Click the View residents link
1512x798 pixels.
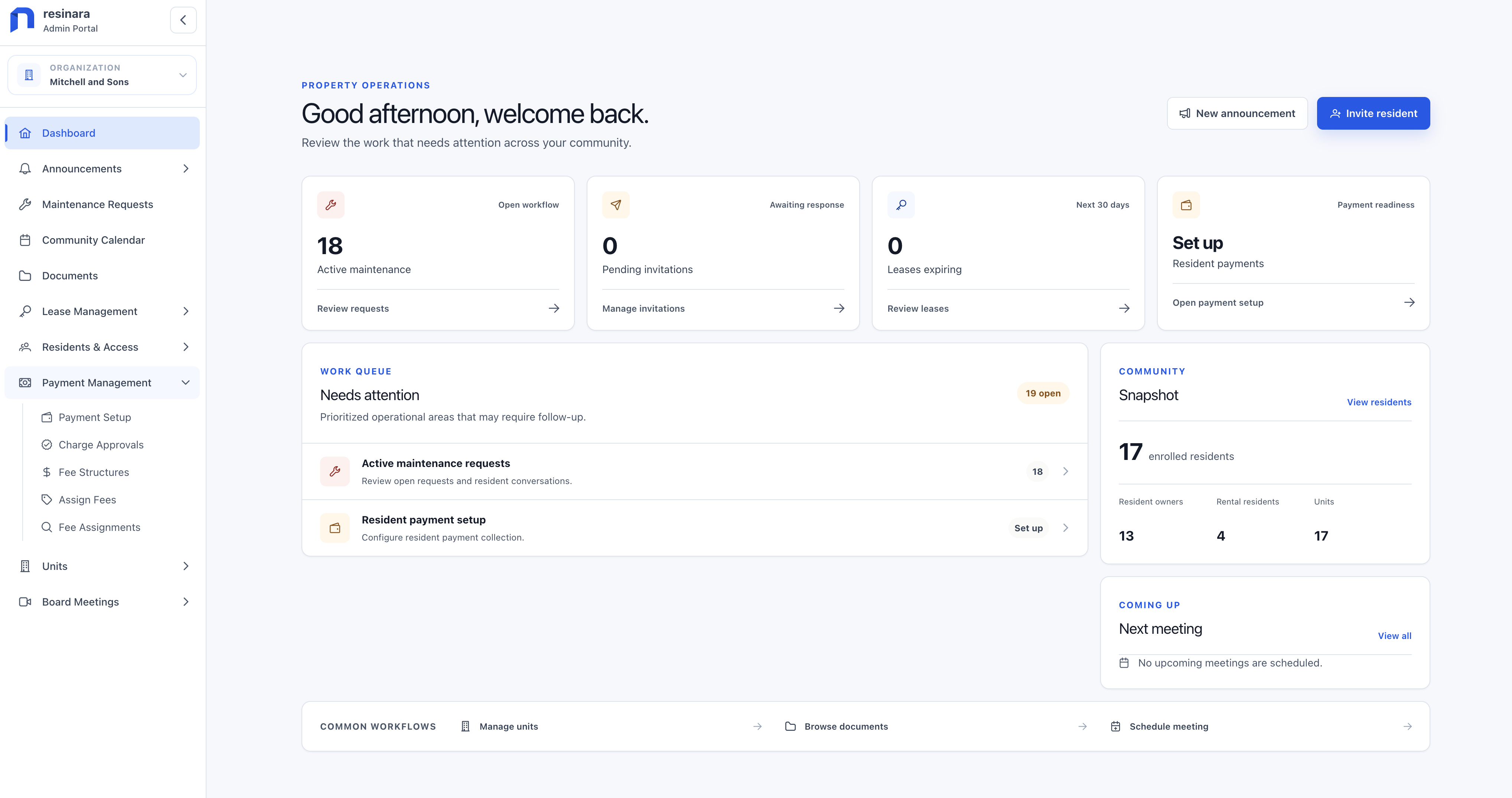[x=1379, y=402]
